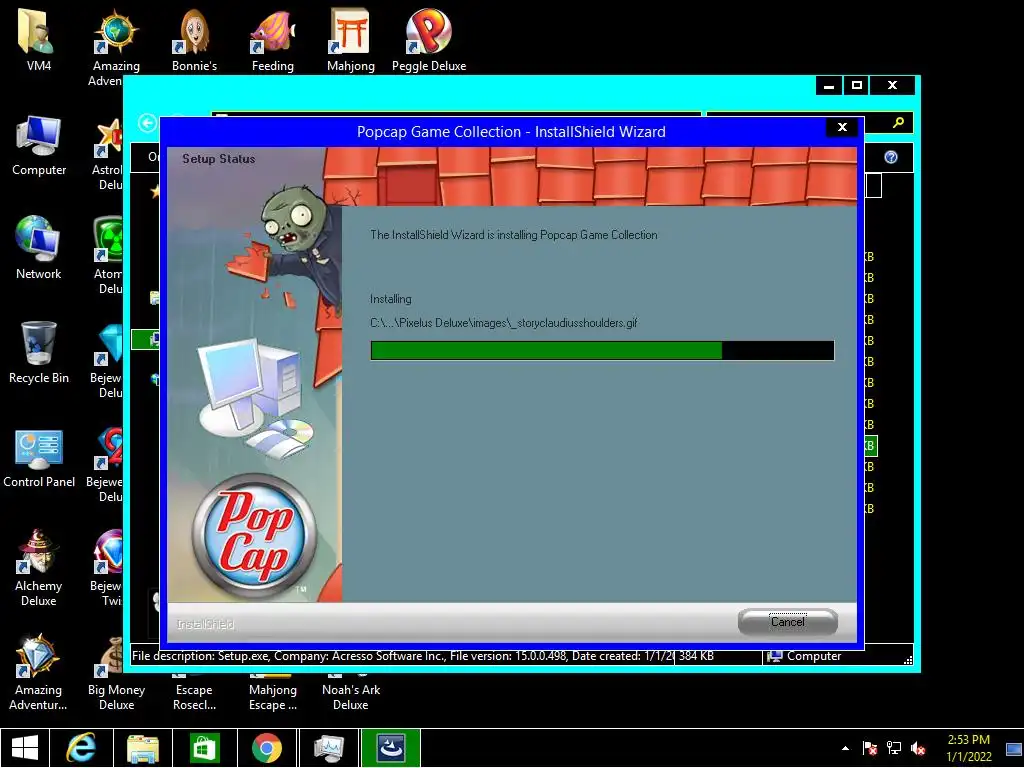
Task: Open Control Panel desktop icon
Action: pyautogui.click(x=39, y=457)
